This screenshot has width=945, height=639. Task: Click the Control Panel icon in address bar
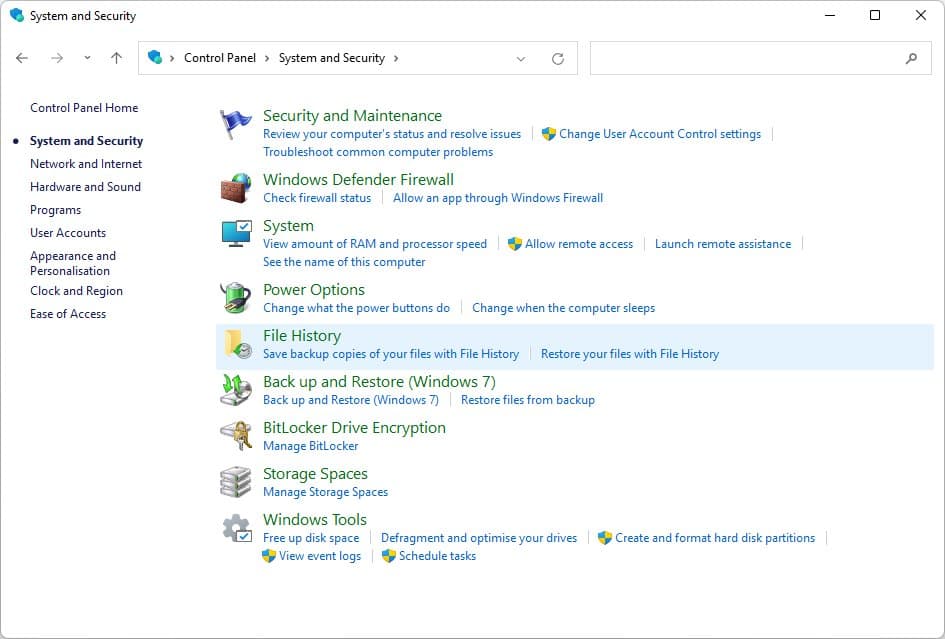(x=155, y=57)
